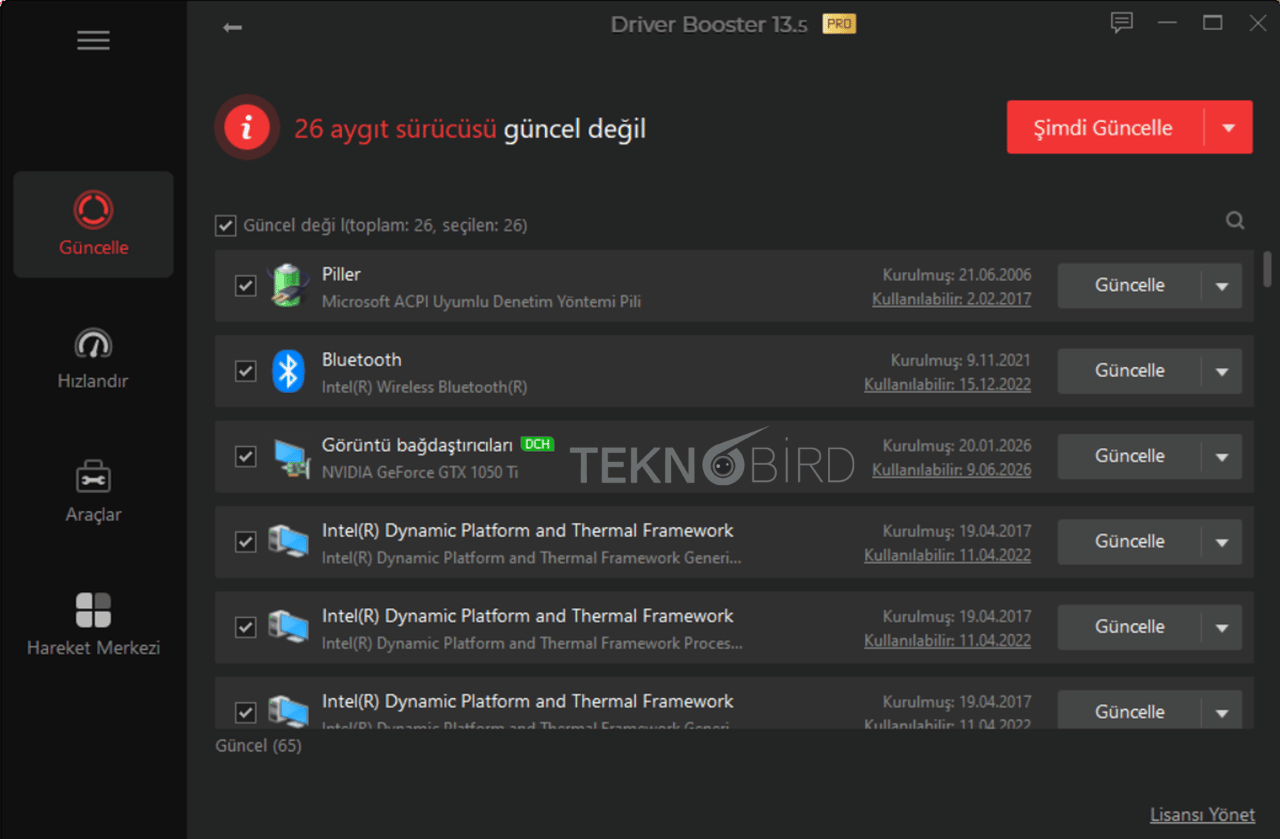Click the driver list scrollbar thumb
Image resolution: width=1280 pixels, height=839 pixels.
1268,268
